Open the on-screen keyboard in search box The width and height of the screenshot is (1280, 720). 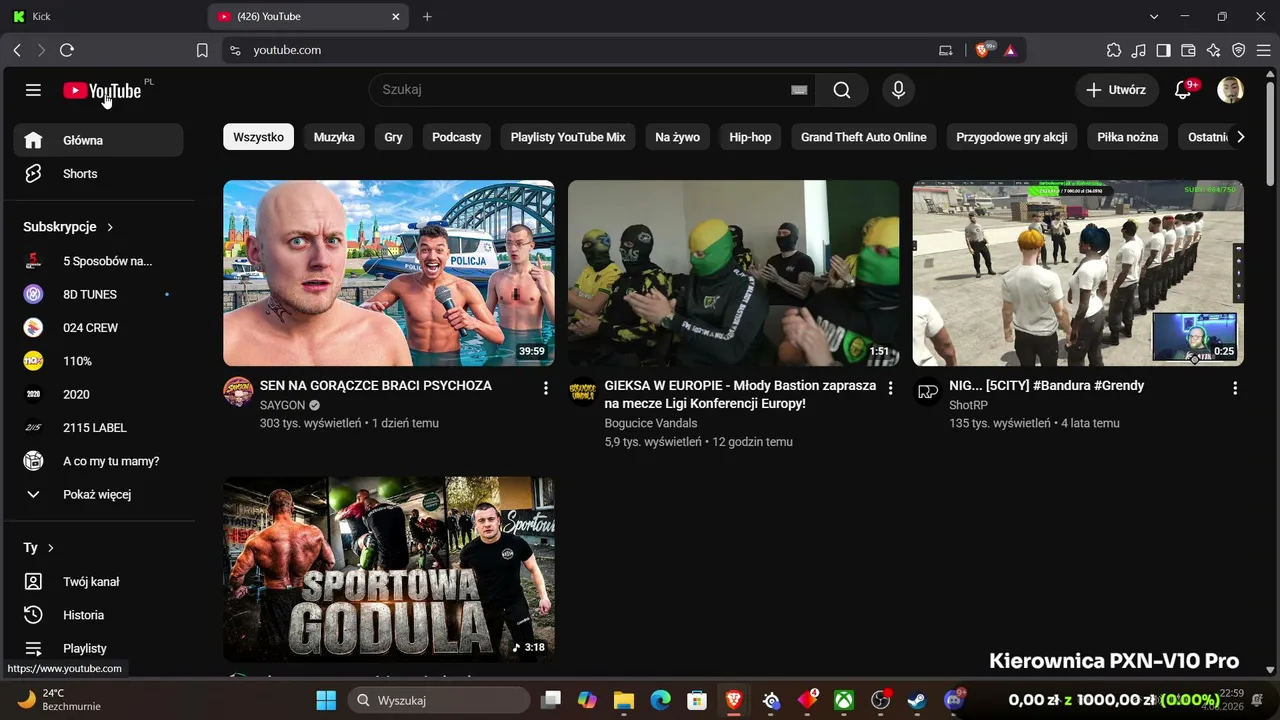(799, 90)
